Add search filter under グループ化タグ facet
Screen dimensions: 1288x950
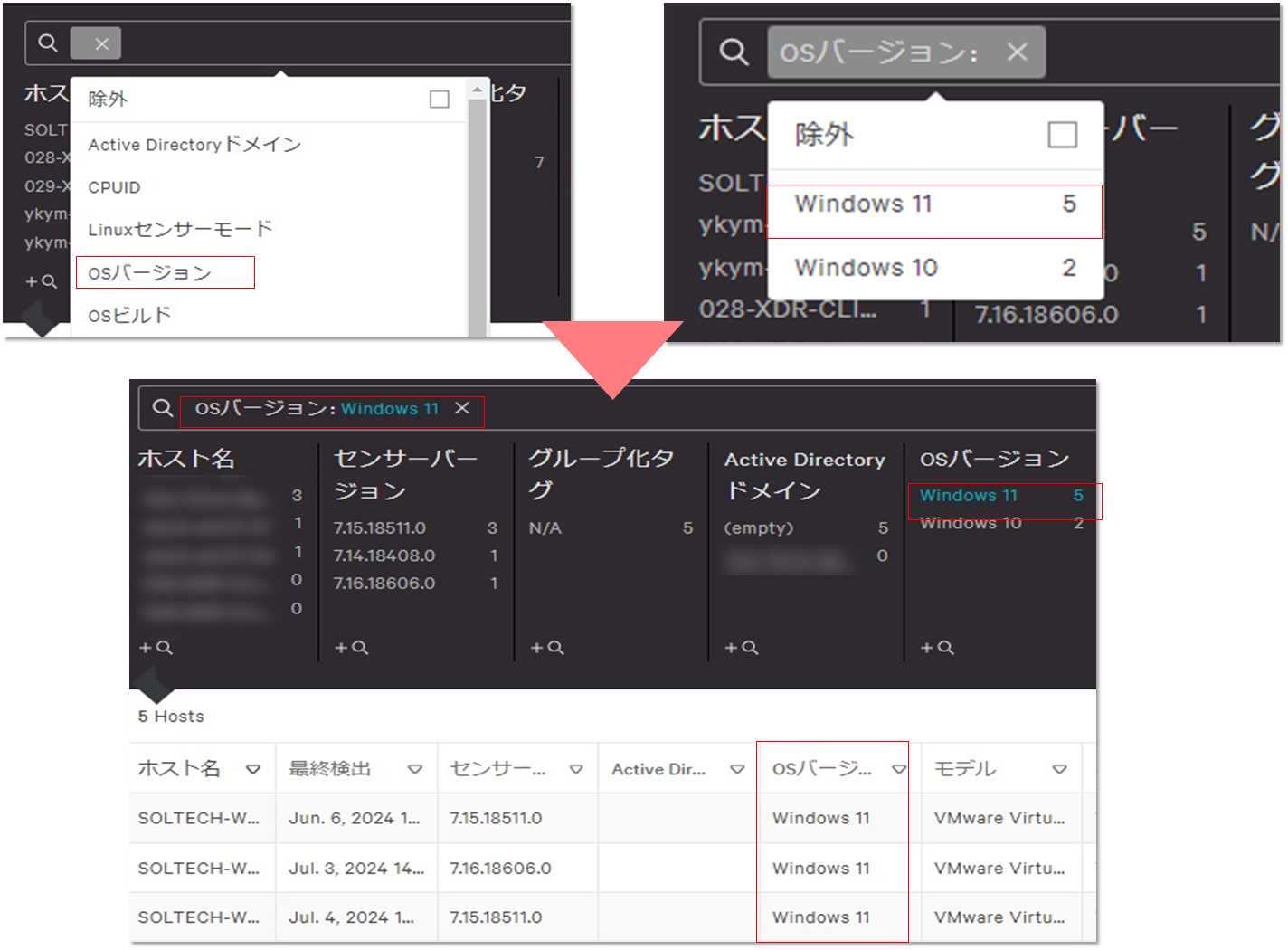click(546, 648)
